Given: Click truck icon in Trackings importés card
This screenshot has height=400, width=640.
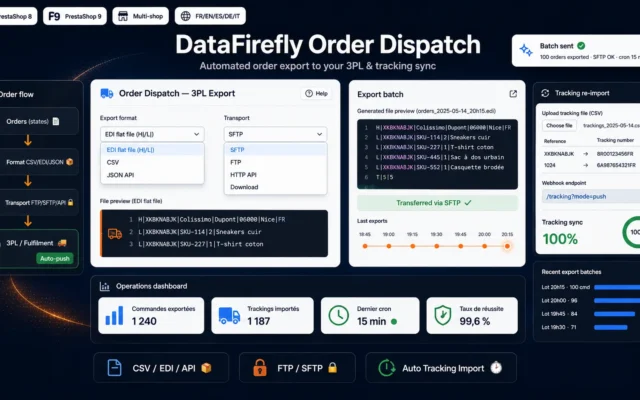Looking at the screenshot, I should [229, 316].
